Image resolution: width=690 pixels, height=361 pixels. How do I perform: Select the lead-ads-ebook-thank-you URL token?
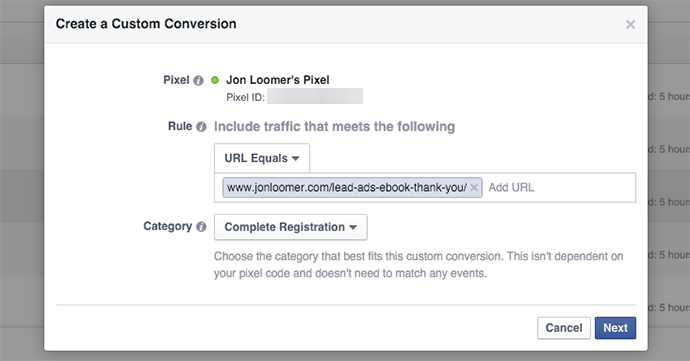click(x=347, y=188)
